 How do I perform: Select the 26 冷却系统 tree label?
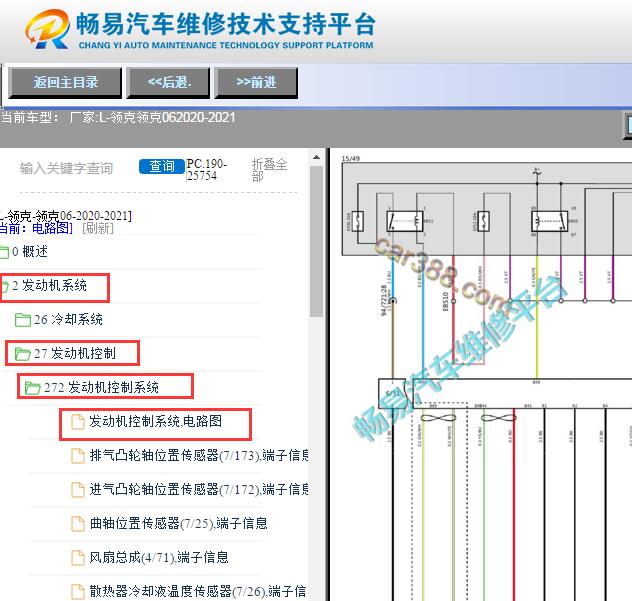(68, 320)
